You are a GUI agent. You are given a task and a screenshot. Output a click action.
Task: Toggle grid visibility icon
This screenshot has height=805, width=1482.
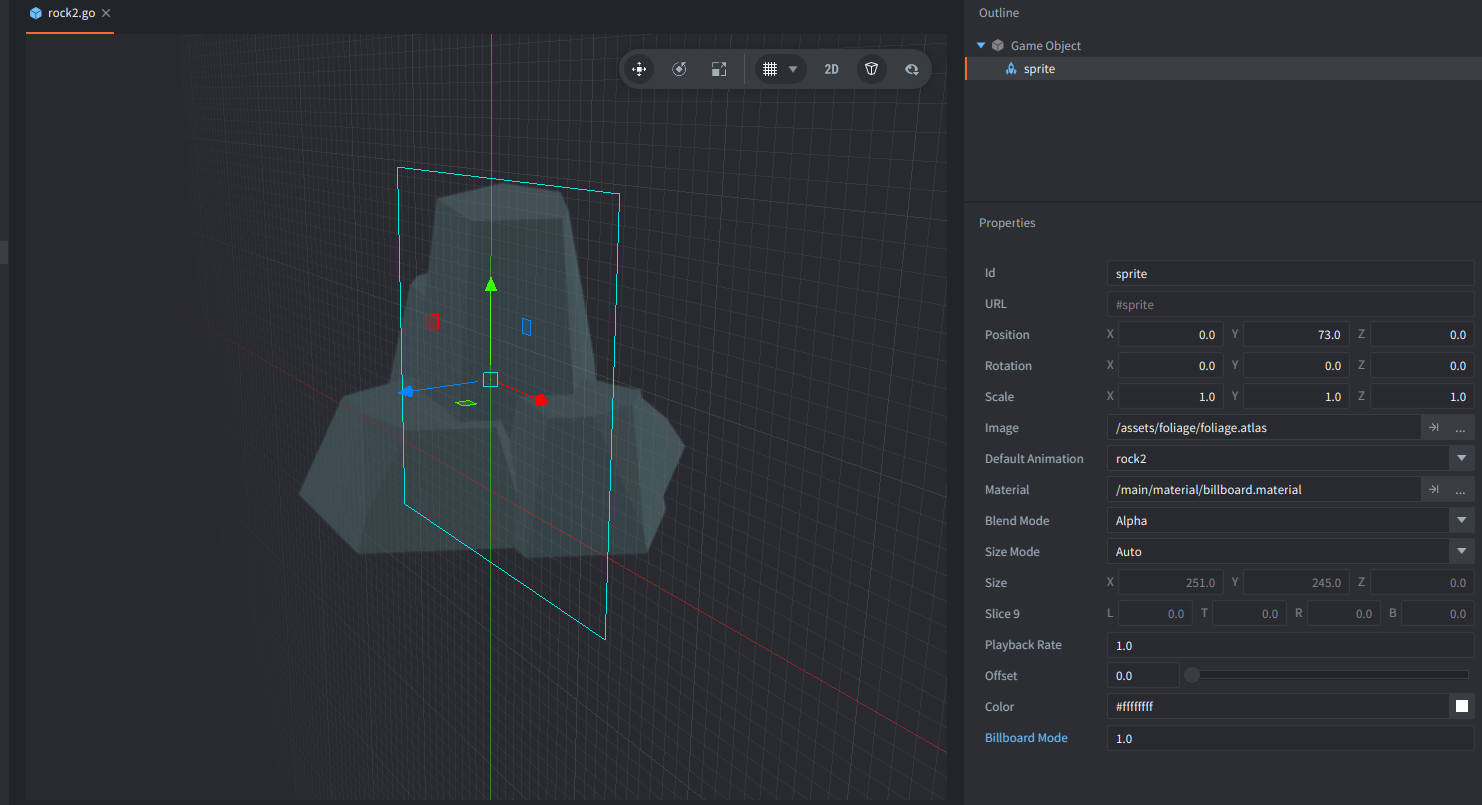click(x=770, y=69)
